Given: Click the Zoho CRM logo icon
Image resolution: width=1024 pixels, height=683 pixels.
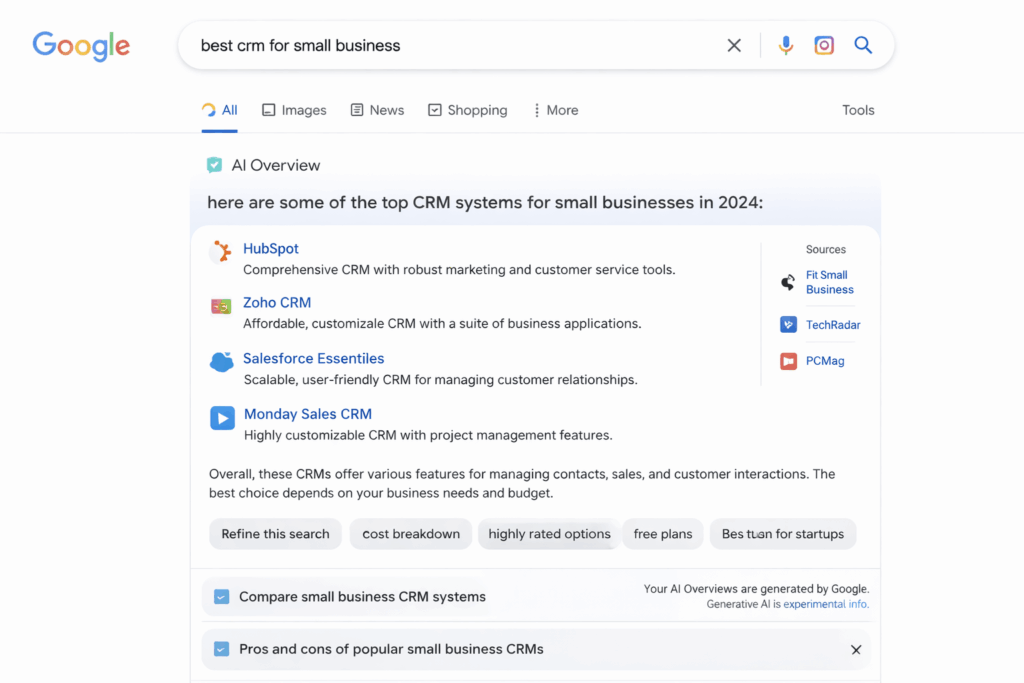Looking at the screenshot, I should (221, 306).
